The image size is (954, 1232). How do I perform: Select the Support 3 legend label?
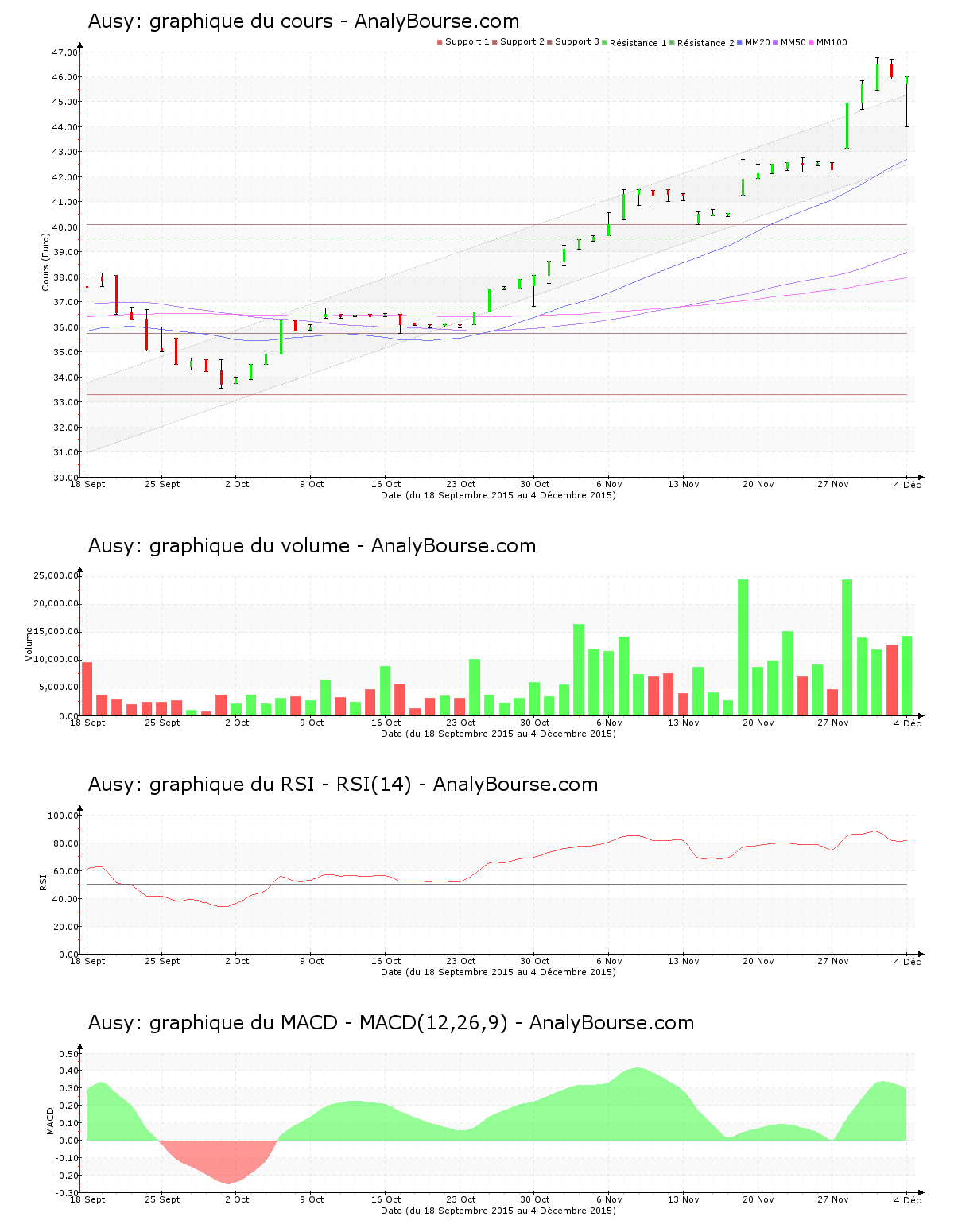(x=577, y=42)
